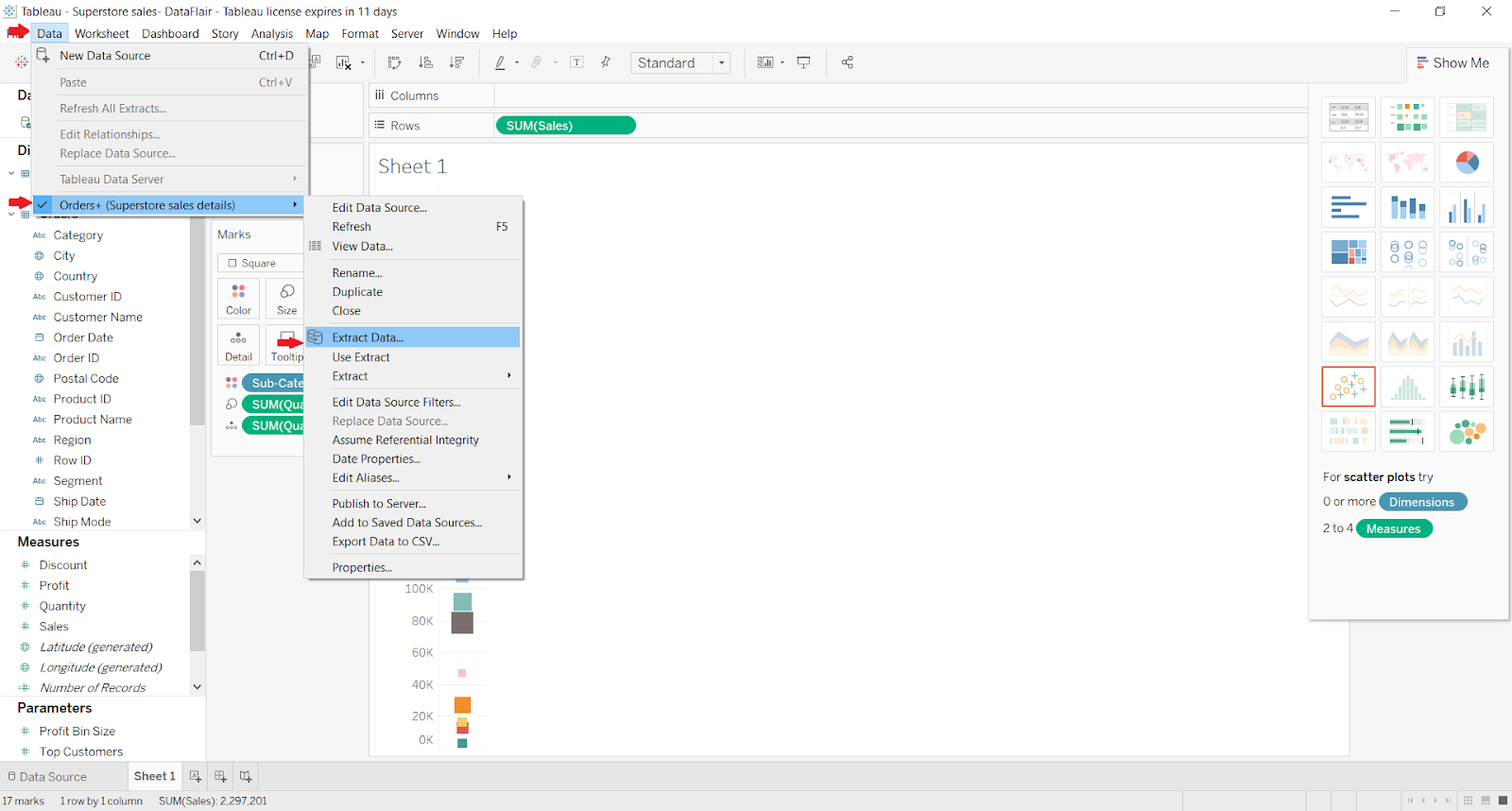Select the Customer Name dimension field
1512x811 pixels.
98,317
